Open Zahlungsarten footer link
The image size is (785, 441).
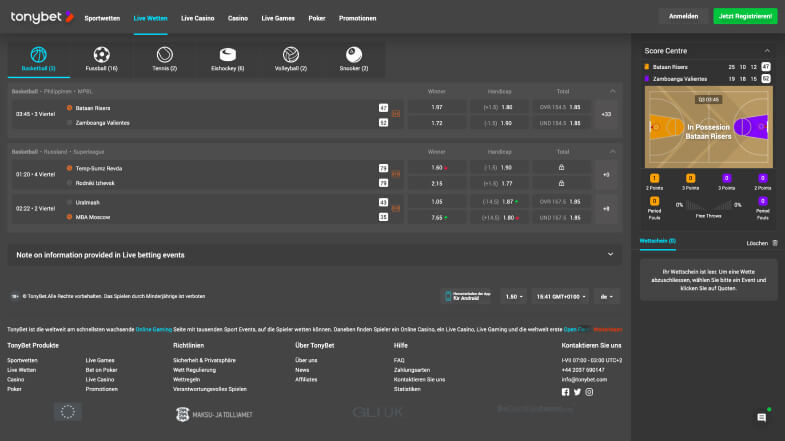[x=412, y=370]
